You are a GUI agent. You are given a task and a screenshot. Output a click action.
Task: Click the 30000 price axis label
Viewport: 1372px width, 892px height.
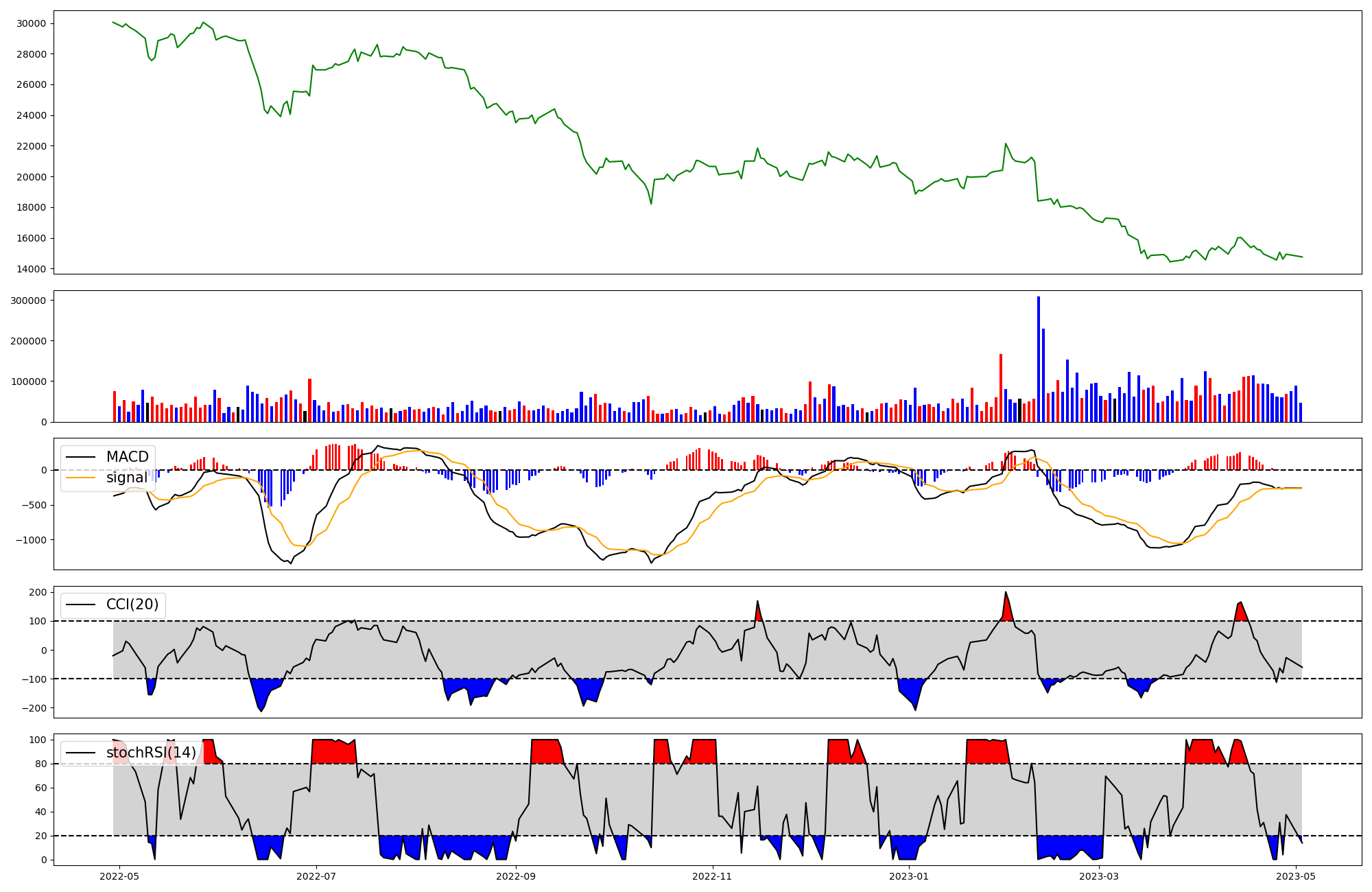(x=31, y=23)
